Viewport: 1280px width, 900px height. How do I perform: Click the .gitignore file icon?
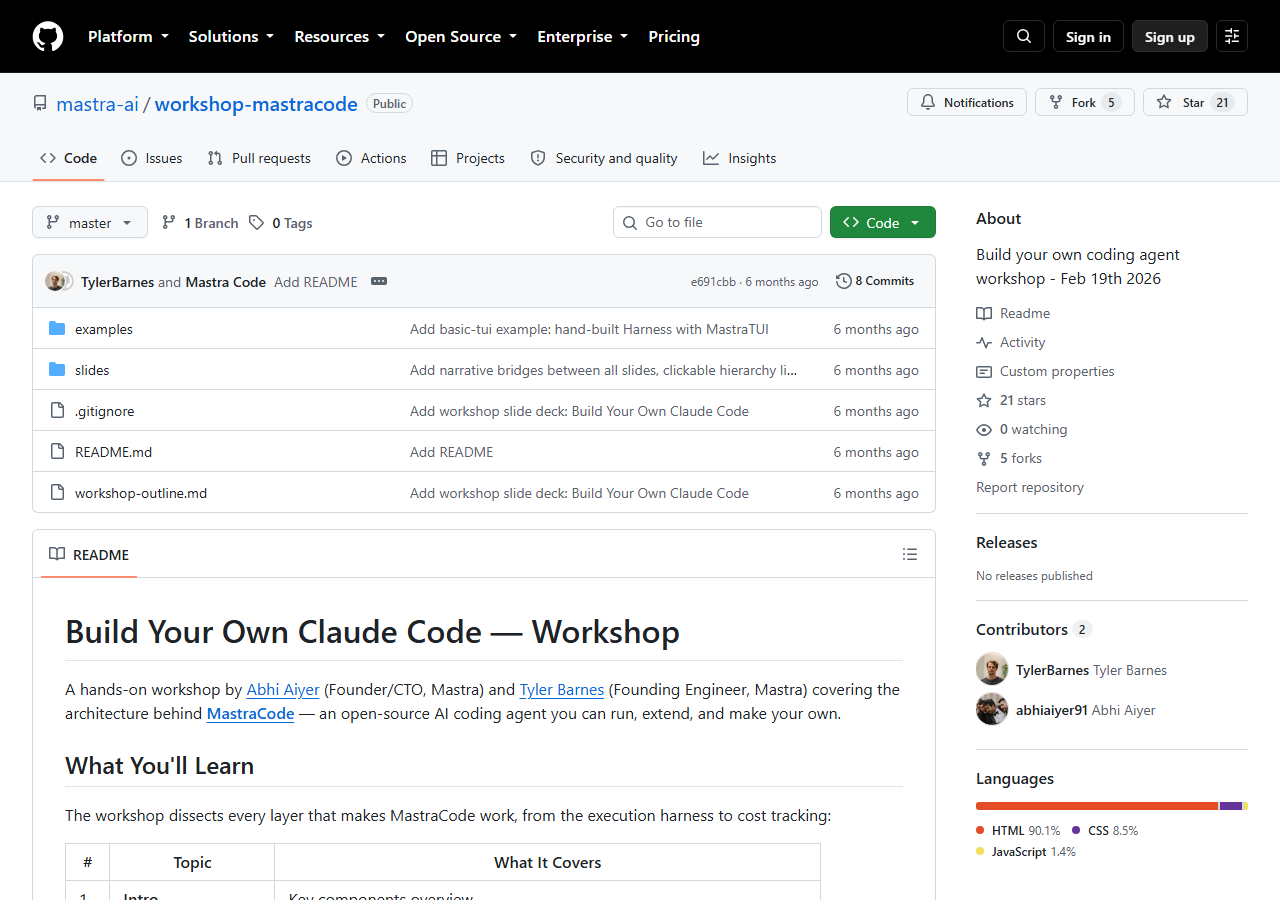pos(57,411)
